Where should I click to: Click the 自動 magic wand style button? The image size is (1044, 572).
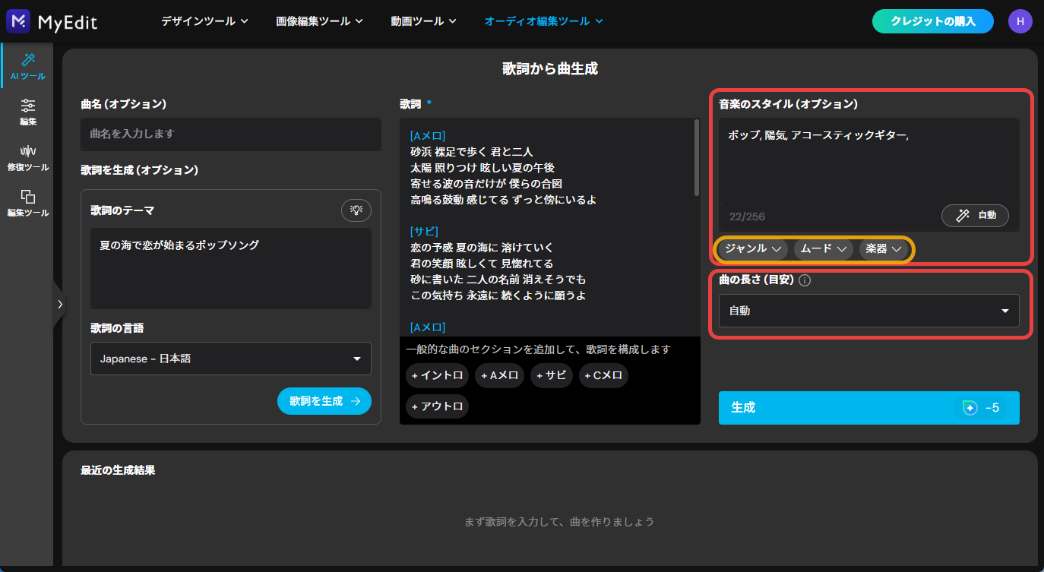975,215
